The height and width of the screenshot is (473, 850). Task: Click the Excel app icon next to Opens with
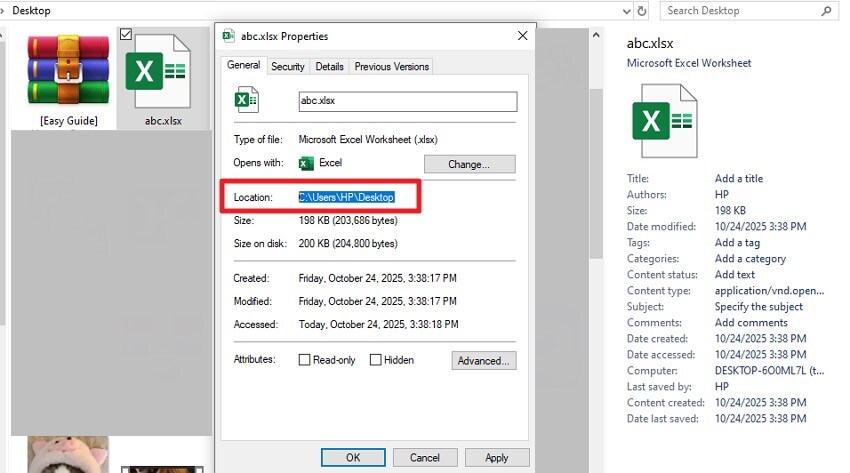pyautogui.click(x=306, y=163)
